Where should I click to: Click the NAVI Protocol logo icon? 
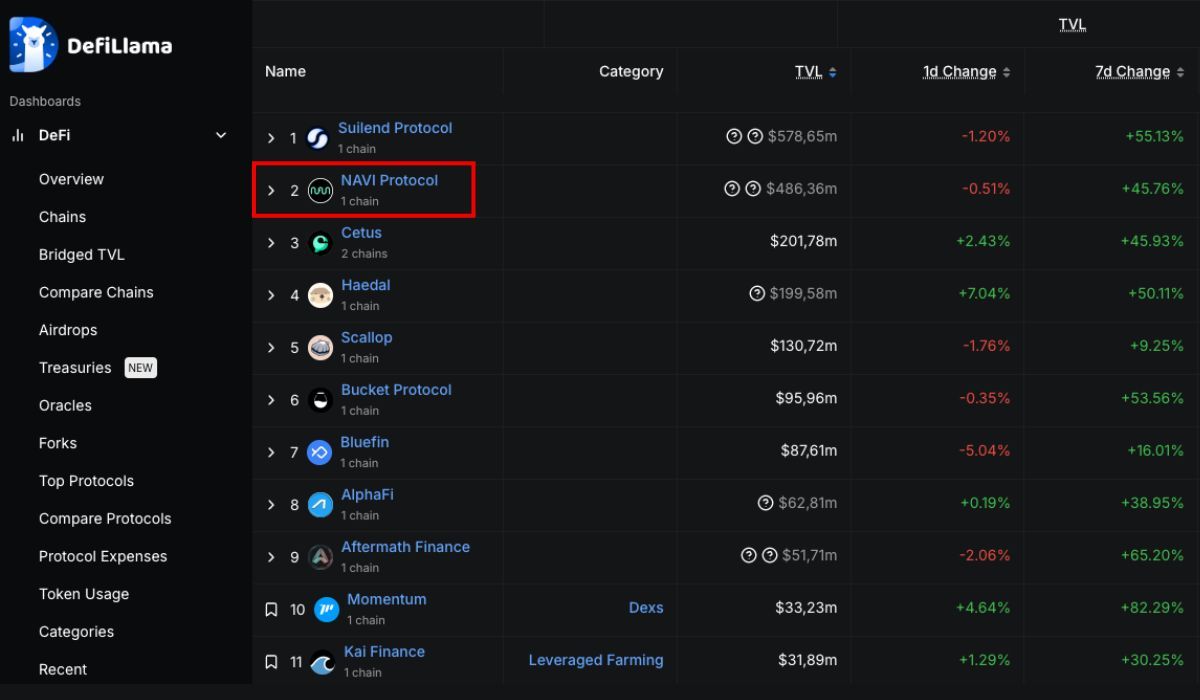pos(320,190)
